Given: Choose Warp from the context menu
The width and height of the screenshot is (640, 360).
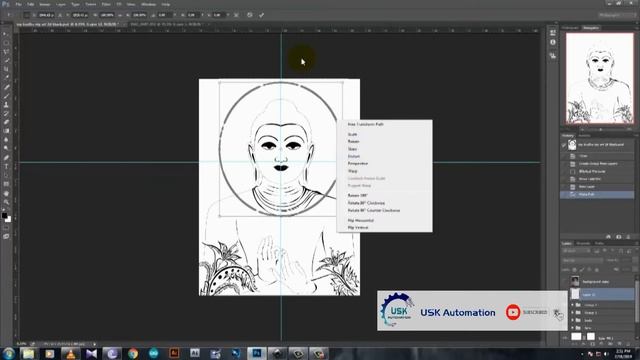Looking at the screenshot, I should point(353,171).
